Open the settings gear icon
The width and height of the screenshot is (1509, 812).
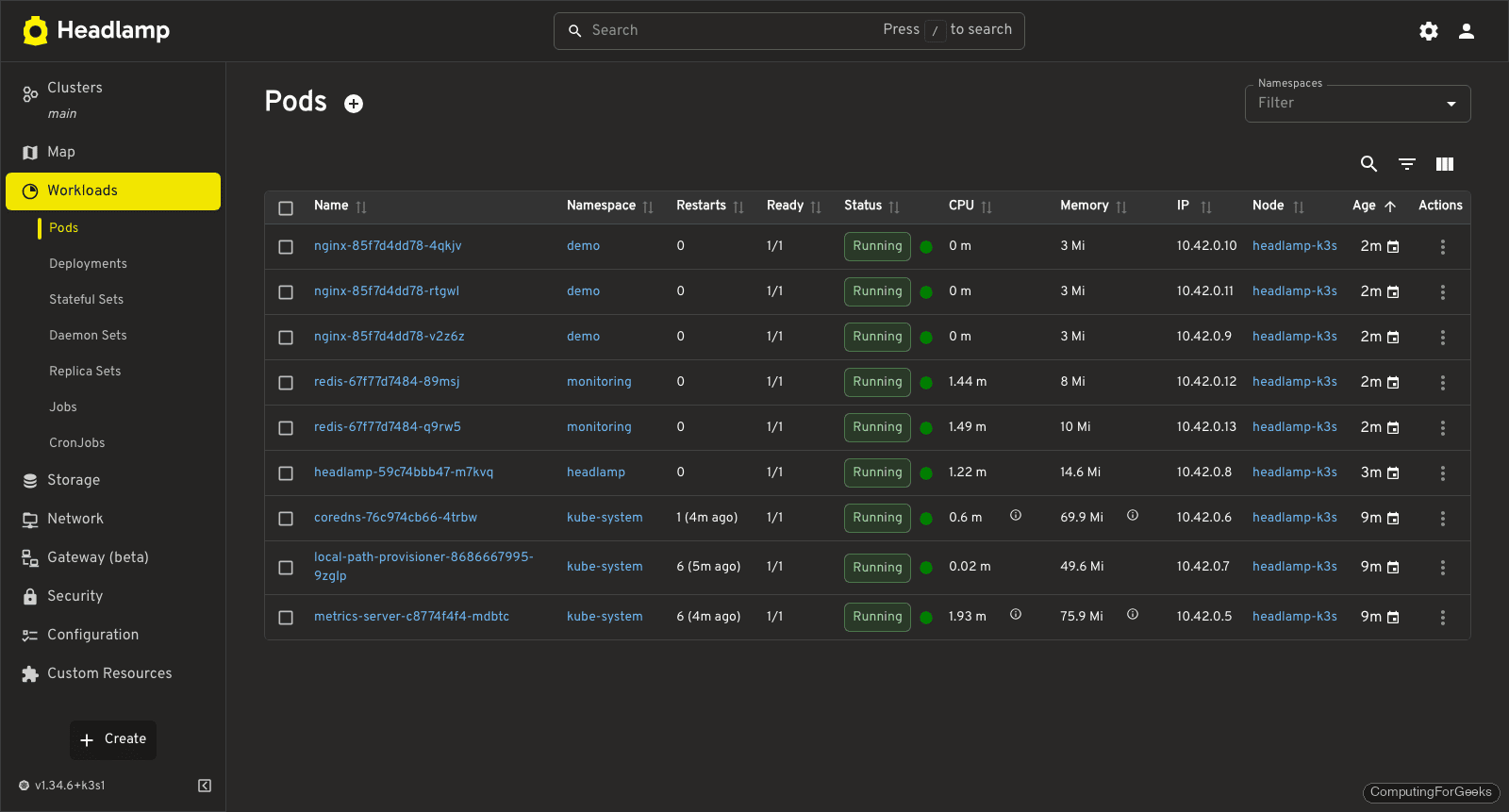(1429, 31)
